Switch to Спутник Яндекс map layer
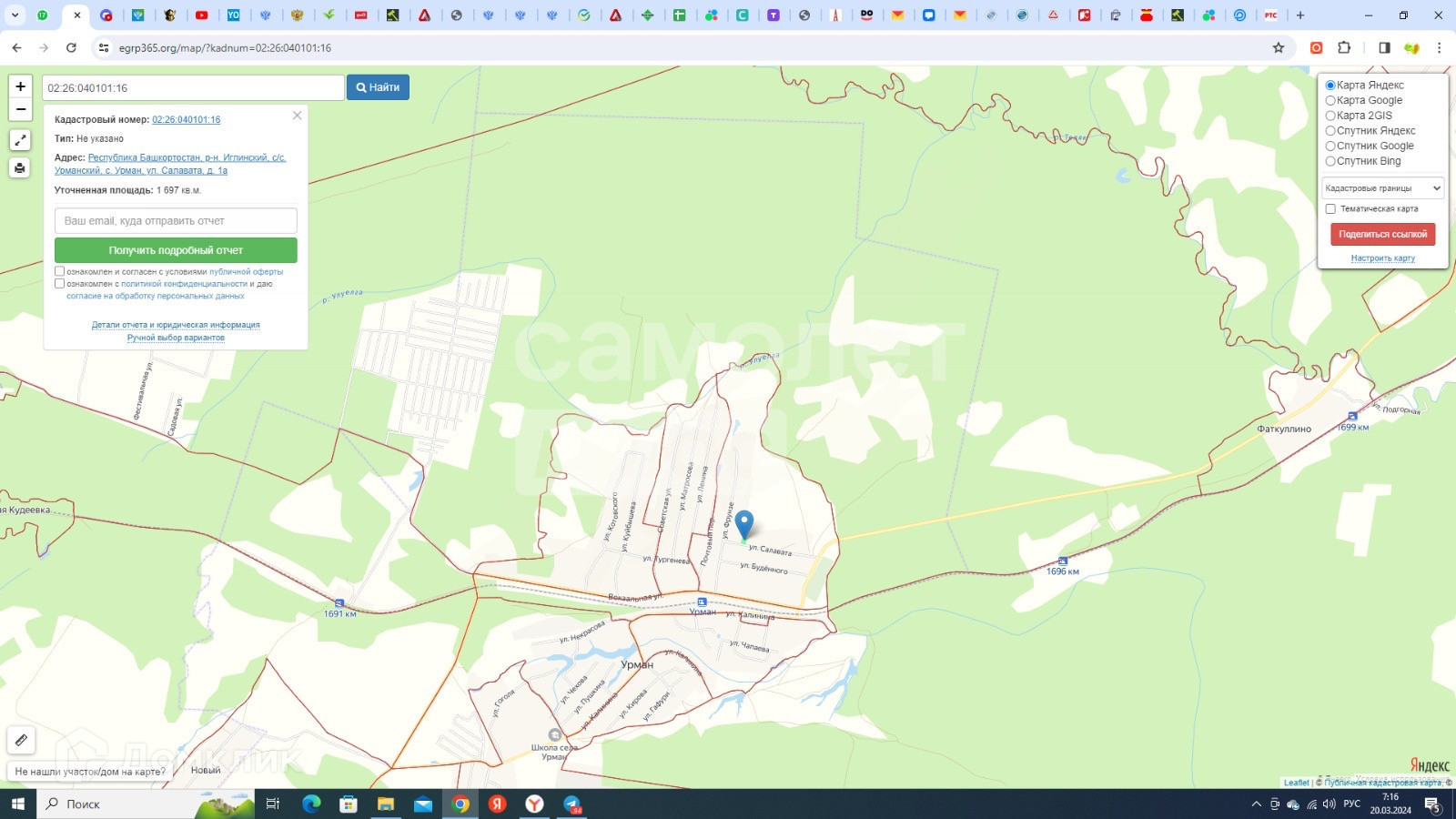This screenshot has height=819, width=1456. tap(1330, 131)
